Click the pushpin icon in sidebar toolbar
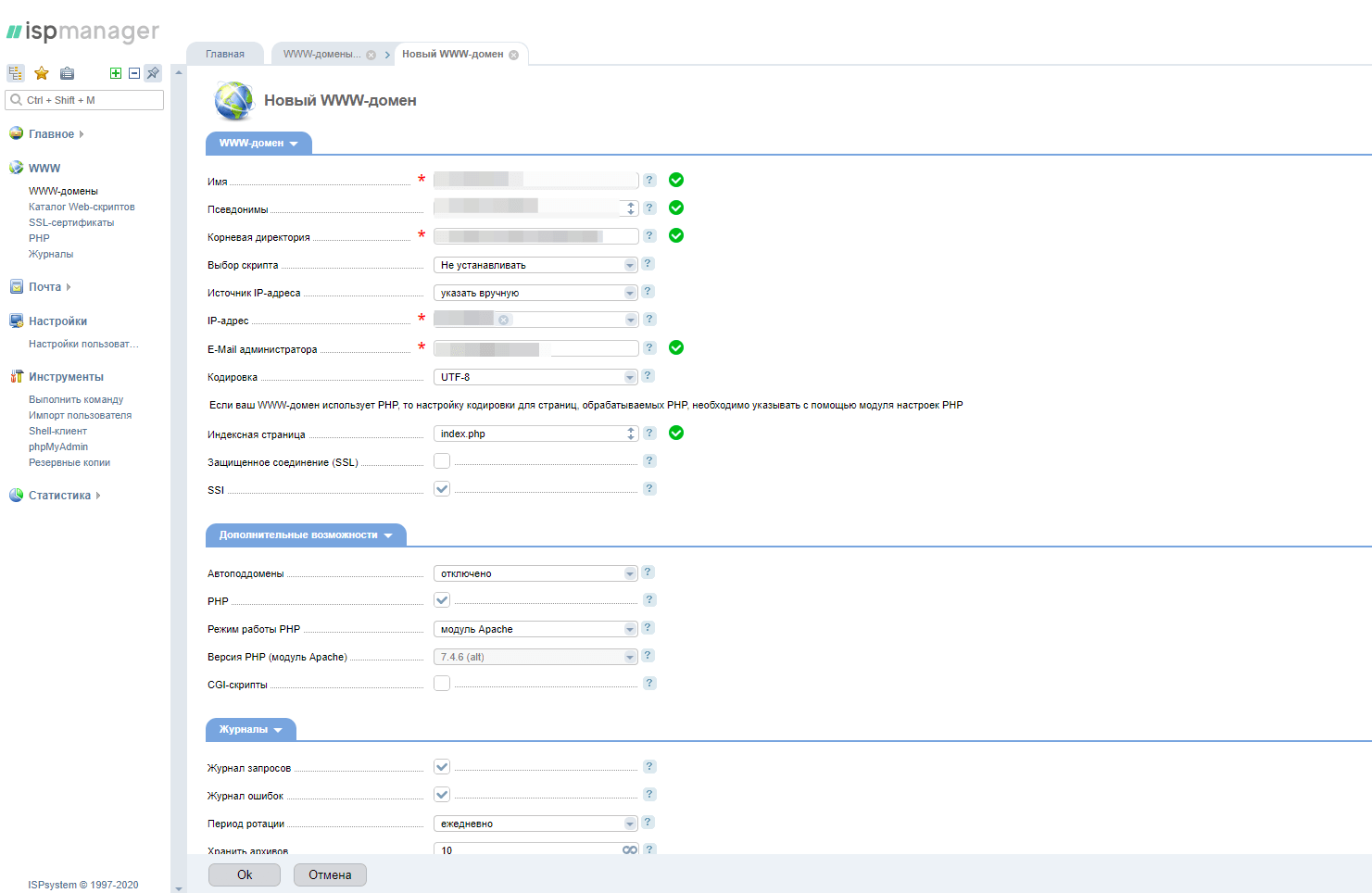 pyautogui.click(x=154, y=73)
